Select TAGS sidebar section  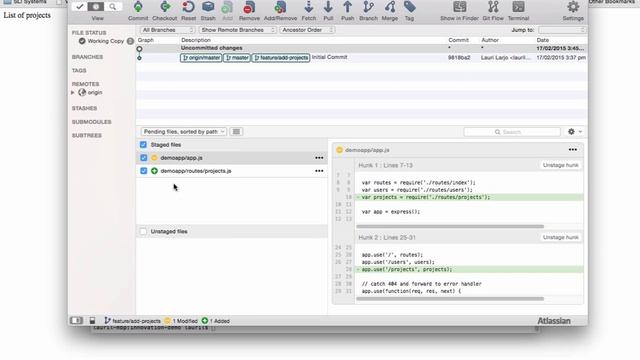(79, 71)
